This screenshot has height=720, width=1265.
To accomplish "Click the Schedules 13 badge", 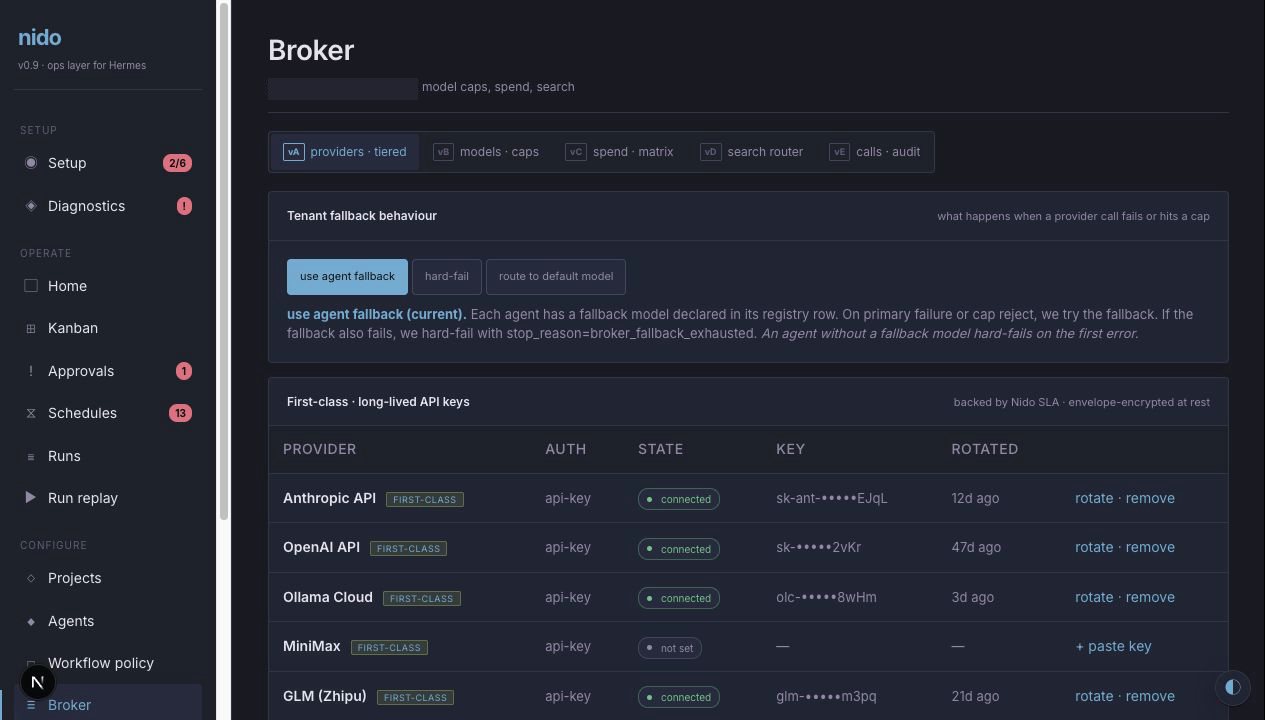I will (180, 413).
